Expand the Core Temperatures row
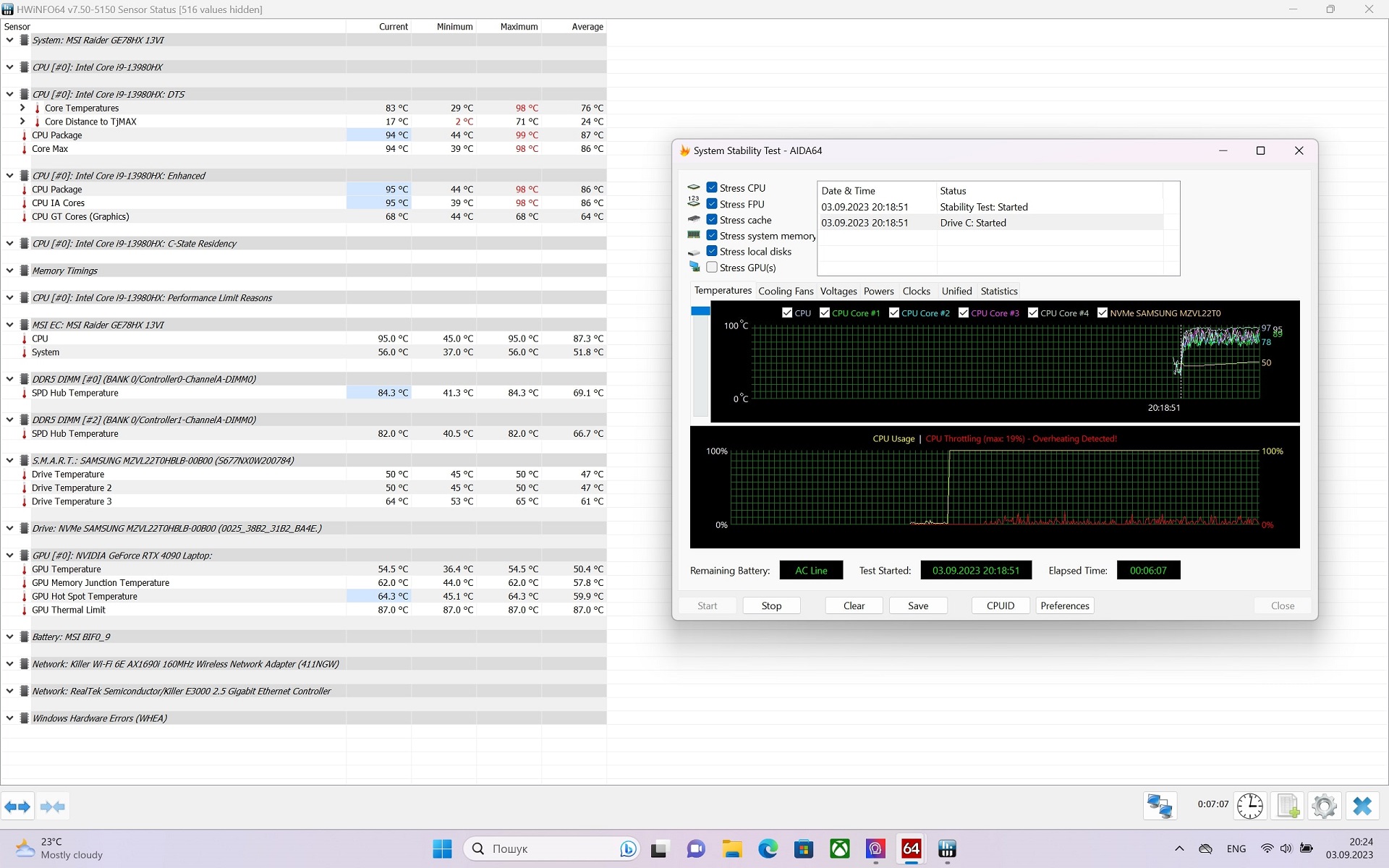Image resolution: width=1389 pixels, height=868 pixels. coord(22,108)
